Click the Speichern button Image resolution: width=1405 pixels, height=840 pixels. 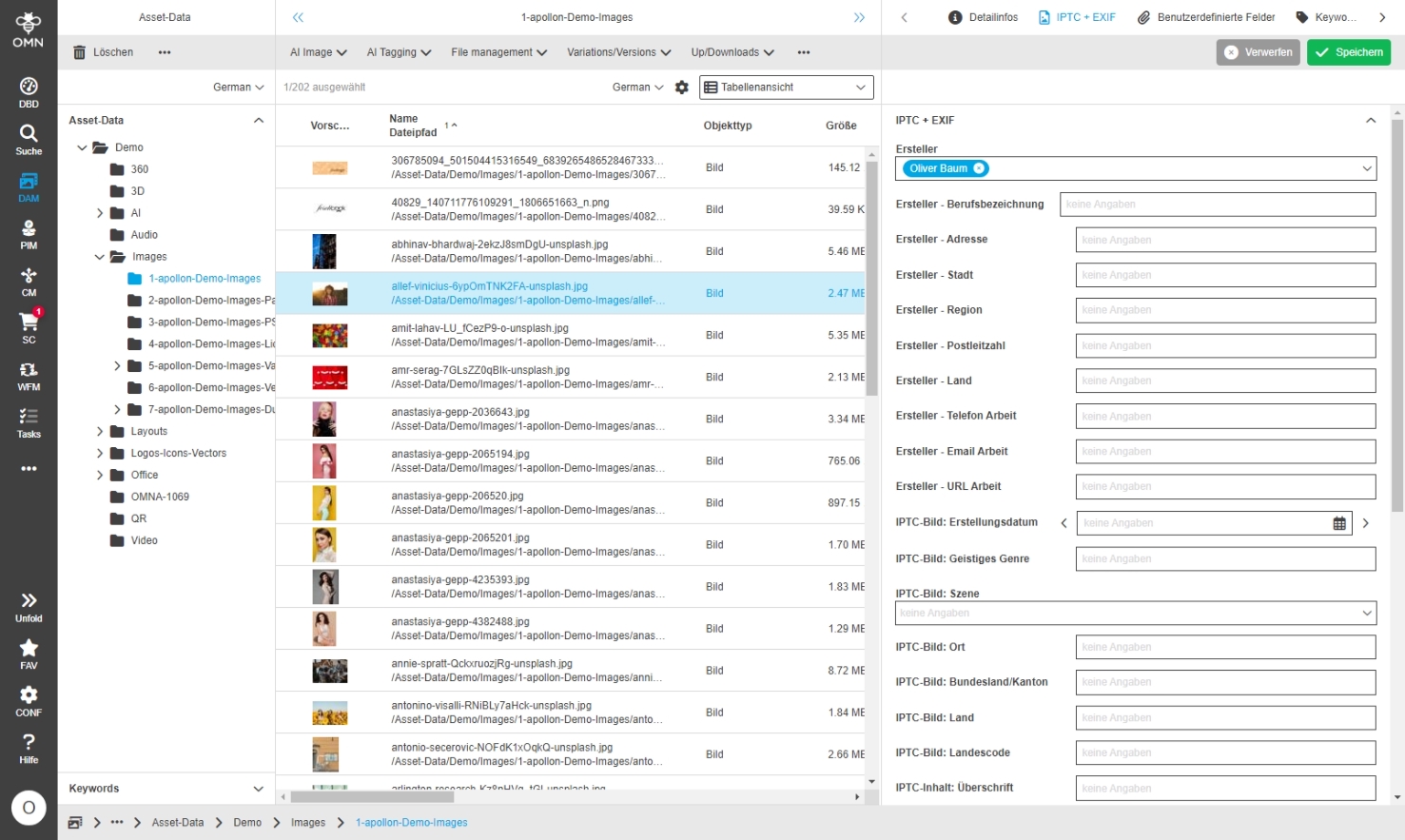(1349, 52)
